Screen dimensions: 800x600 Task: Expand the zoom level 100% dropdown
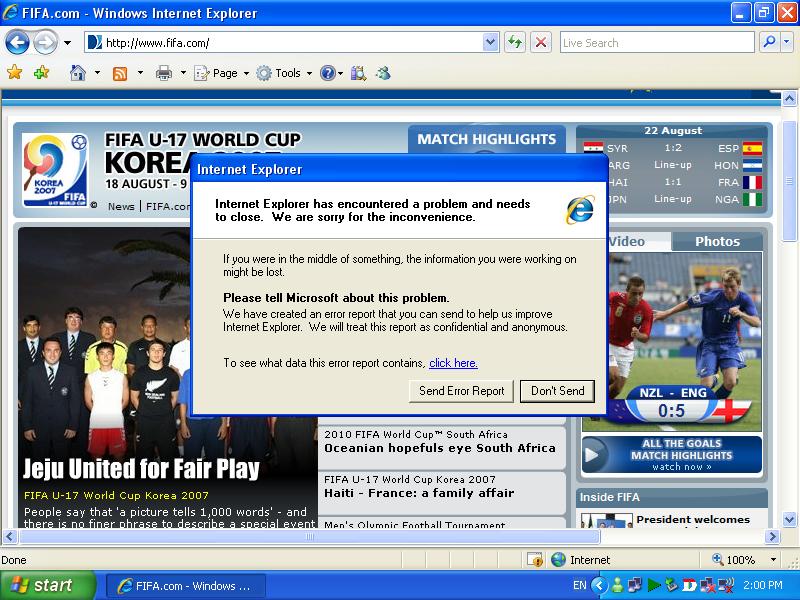pyautogui.click(x=773, y=560)
